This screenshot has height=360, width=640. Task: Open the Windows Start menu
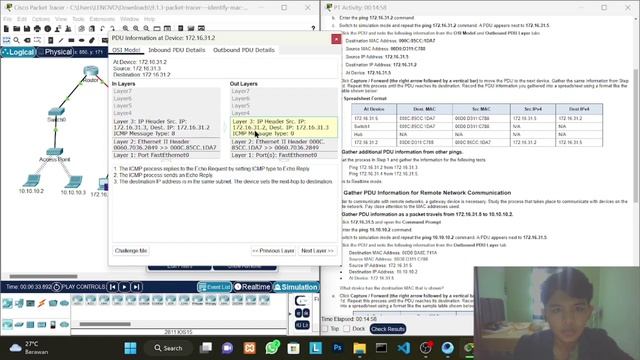click(130, 348)
